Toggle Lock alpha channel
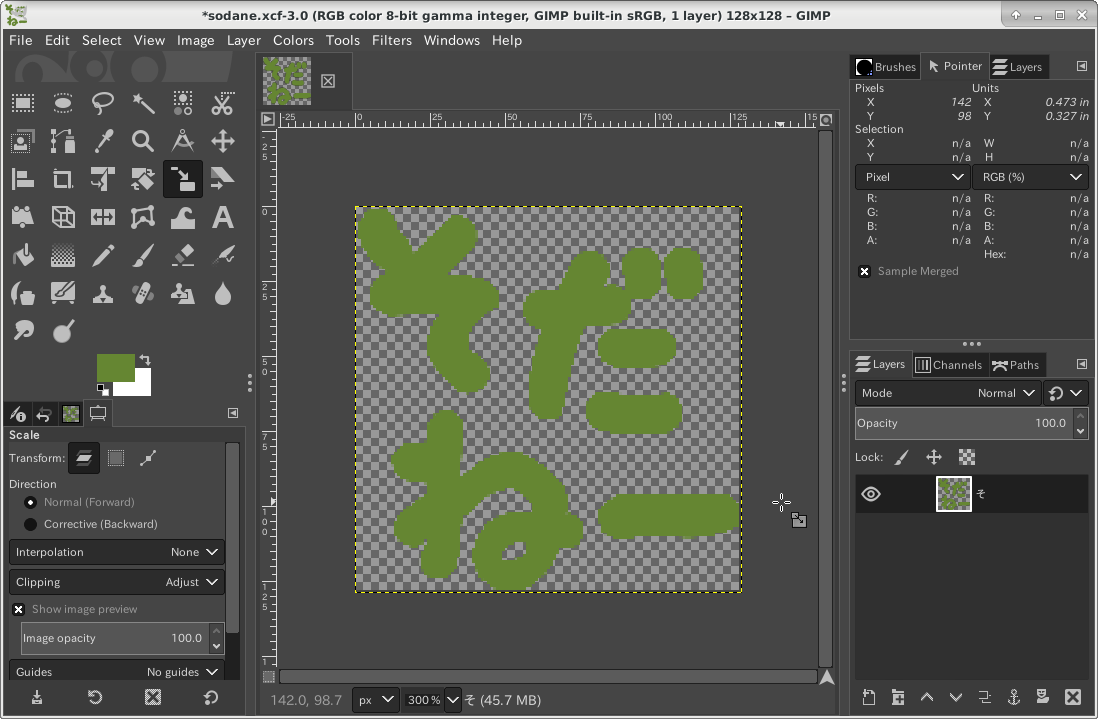Viewport: 1098px width, 719px height. tap(966, 457)
